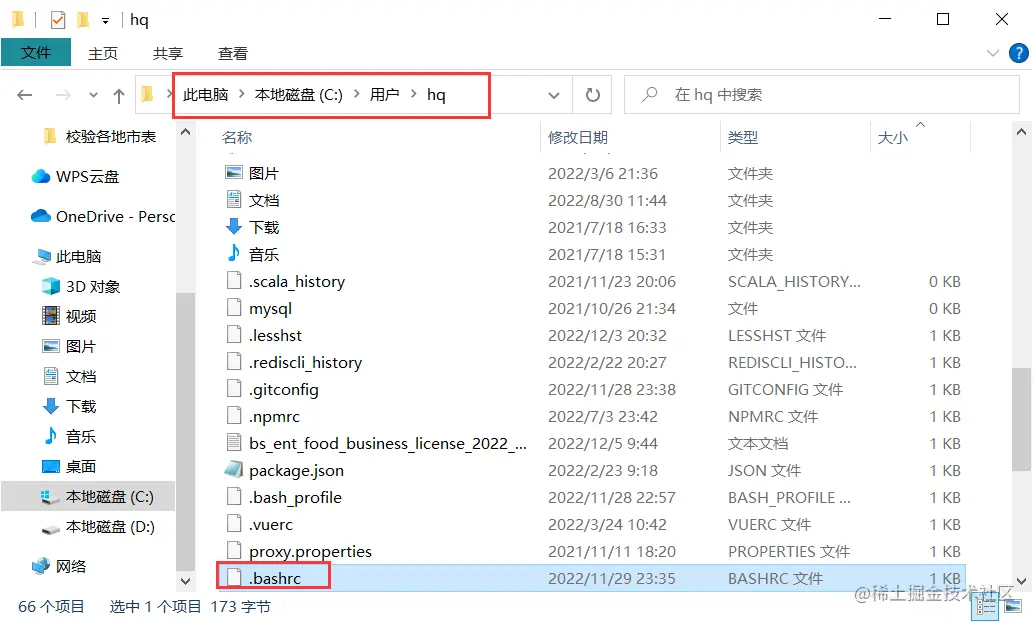Click 此电脑 in the address bar
Viewport: 1033px width, 622px height.
pyautogui.click(x=206, y=95)
